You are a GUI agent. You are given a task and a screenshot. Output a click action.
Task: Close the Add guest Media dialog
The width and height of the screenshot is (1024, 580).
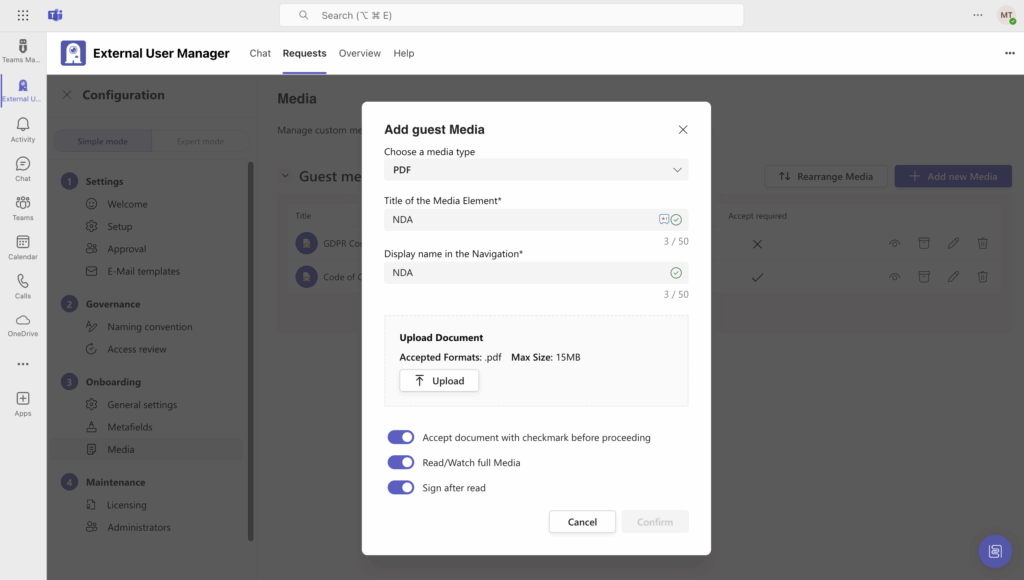(683, 130)
